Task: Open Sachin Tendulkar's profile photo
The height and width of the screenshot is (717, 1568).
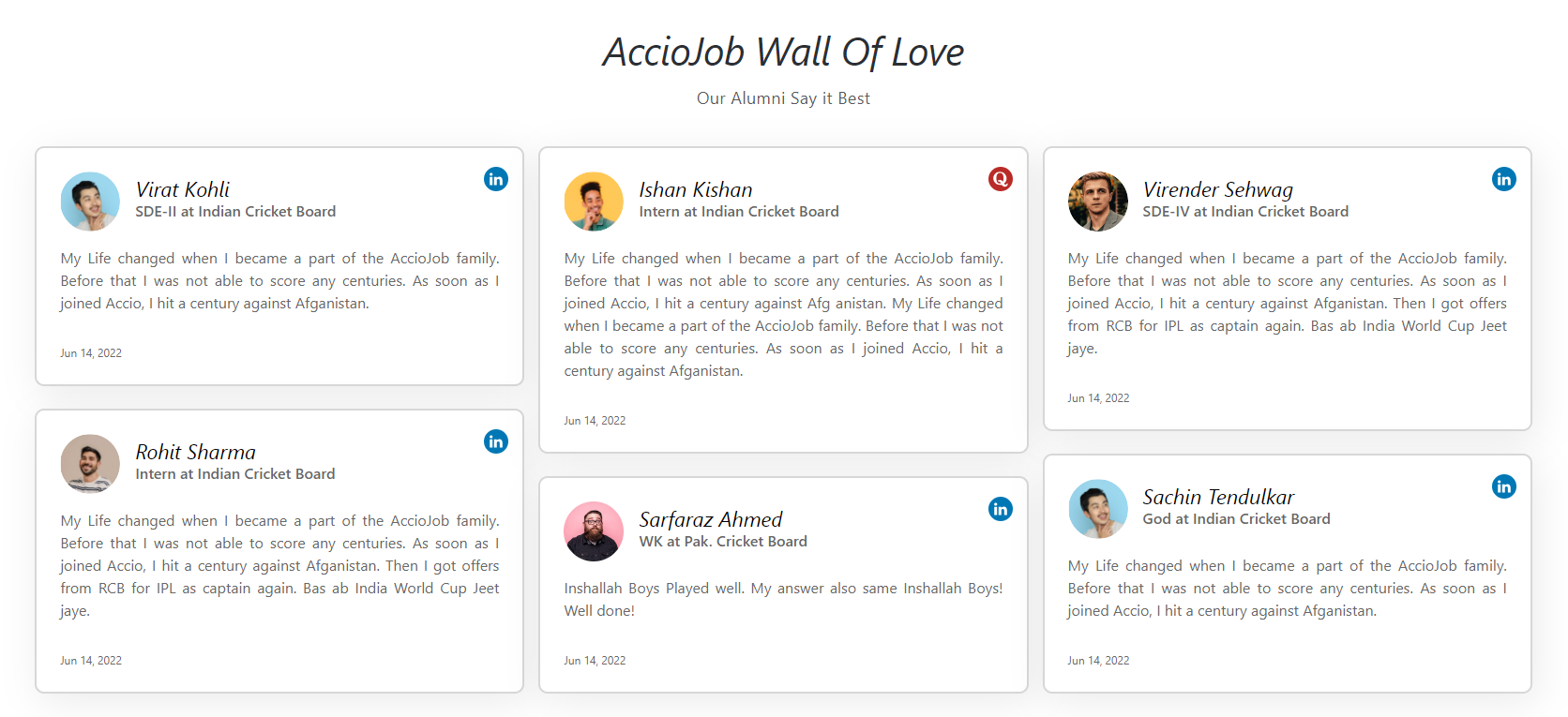Action: pos(1098,509)
